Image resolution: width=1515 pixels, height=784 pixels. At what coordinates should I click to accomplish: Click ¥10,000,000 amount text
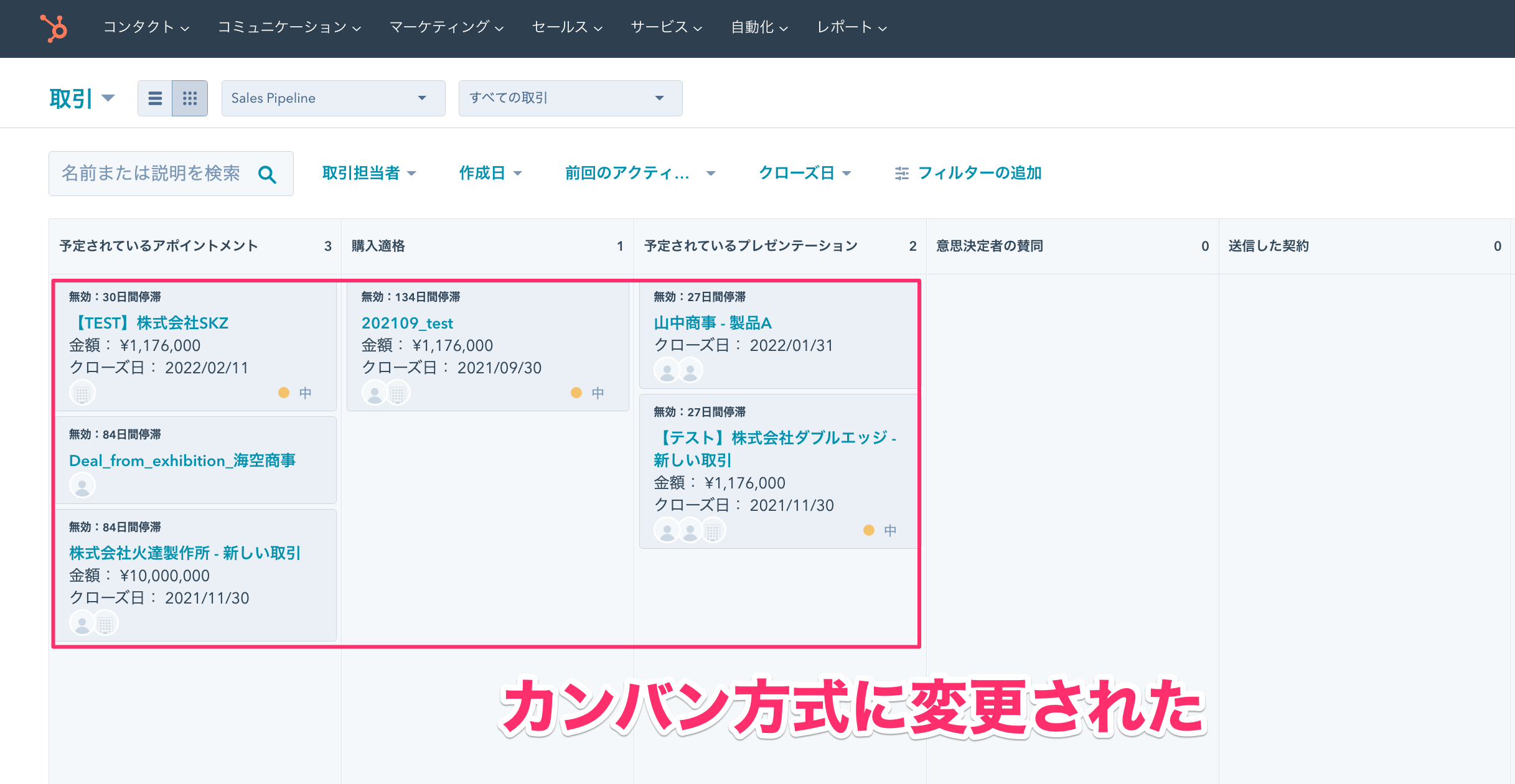pyautogui.click(x=165, y=576)
